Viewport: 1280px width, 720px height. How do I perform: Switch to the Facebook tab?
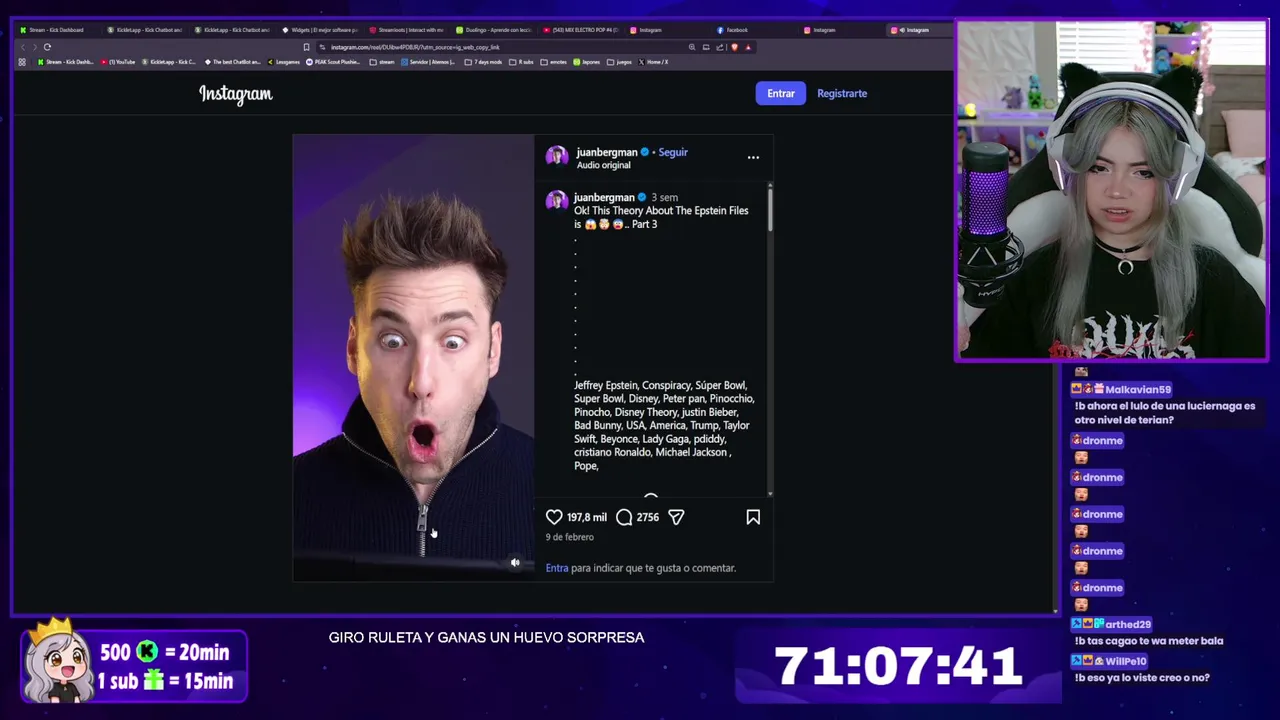coord(755,30)
